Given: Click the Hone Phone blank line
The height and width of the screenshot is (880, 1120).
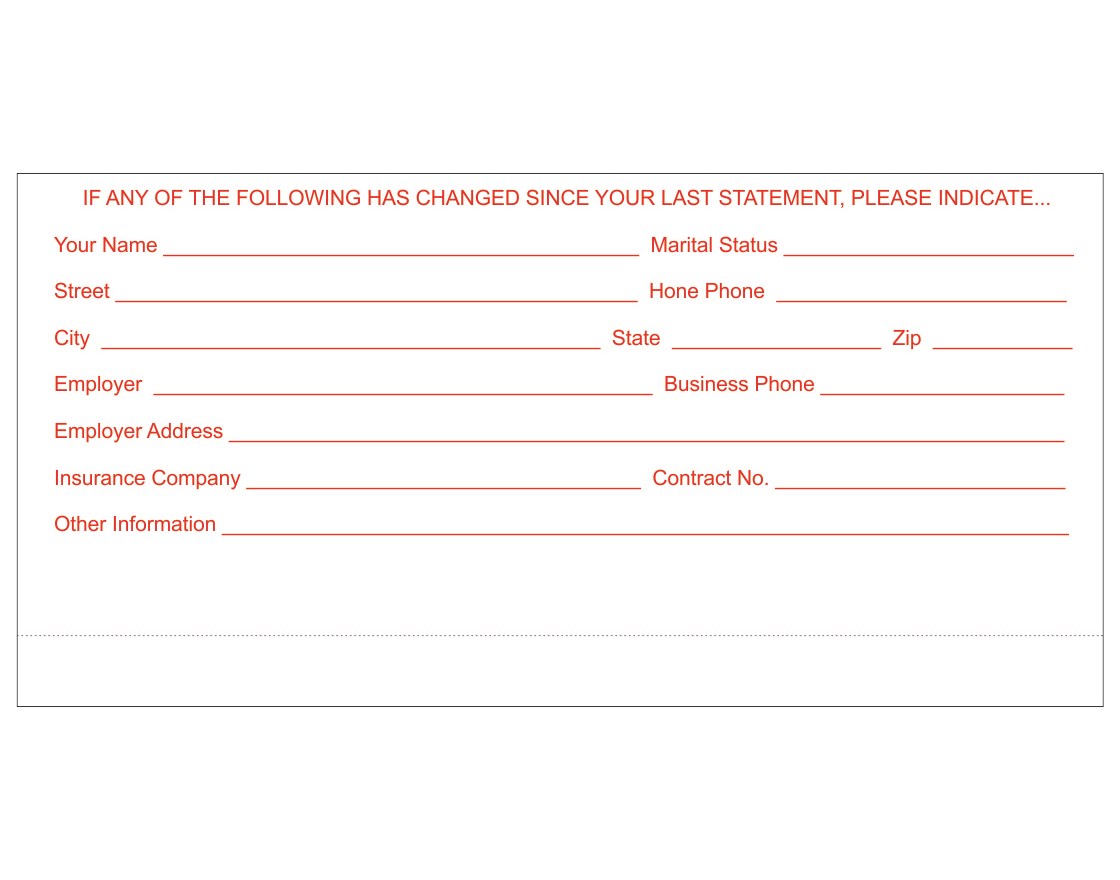Looking at the screenshot, I should [921, 301].
